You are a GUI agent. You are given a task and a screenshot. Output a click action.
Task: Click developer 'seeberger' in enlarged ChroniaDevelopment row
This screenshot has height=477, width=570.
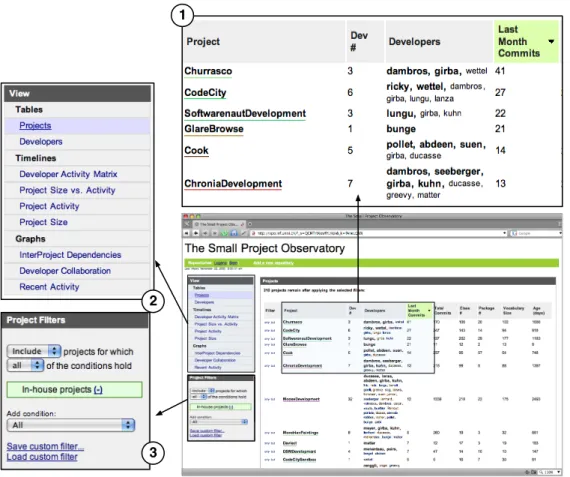coord(458,171)
